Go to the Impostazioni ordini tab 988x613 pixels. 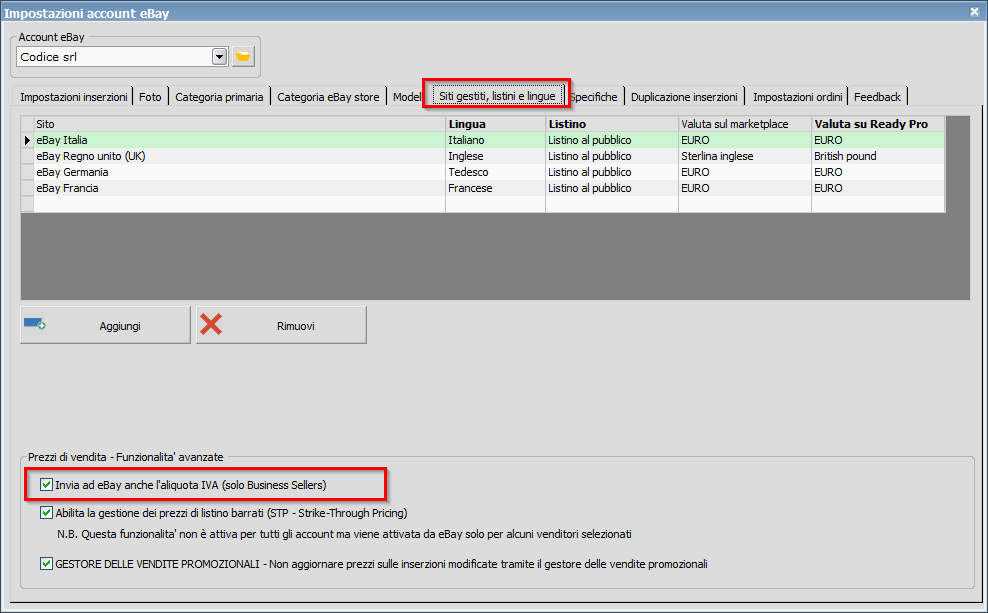point(797,97)
